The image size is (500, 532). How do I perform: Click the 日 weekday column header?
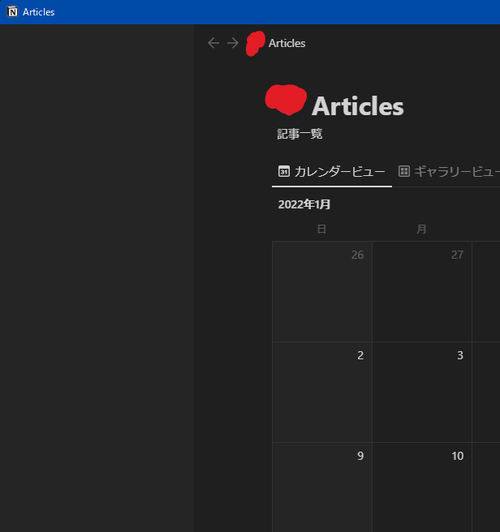322,229
